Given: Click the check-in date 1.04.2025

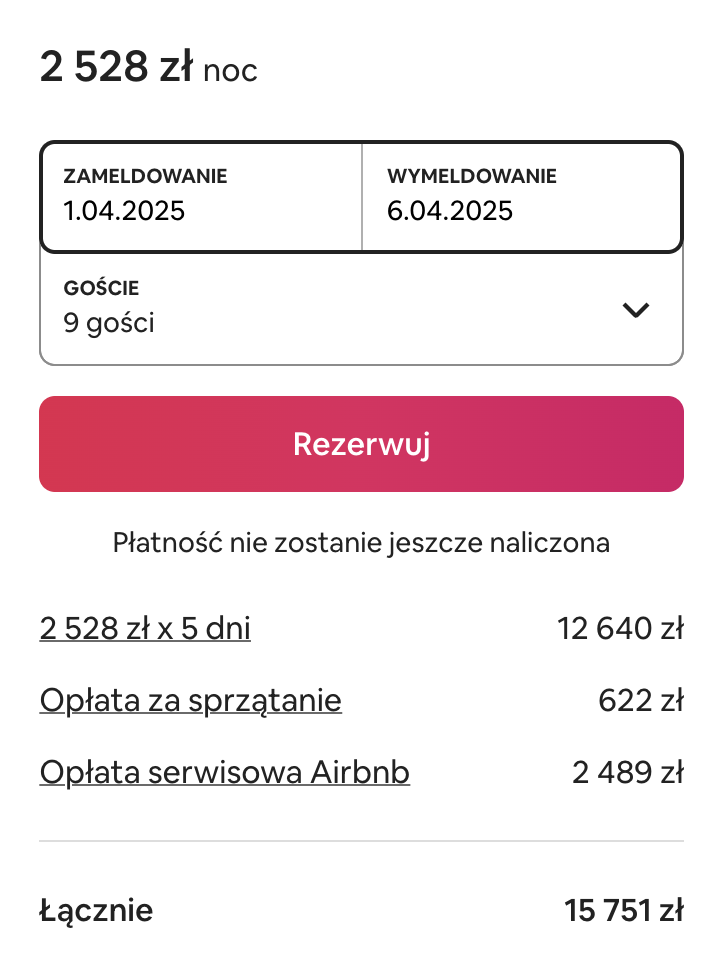Looking at the screenshot, I should 124,211.
